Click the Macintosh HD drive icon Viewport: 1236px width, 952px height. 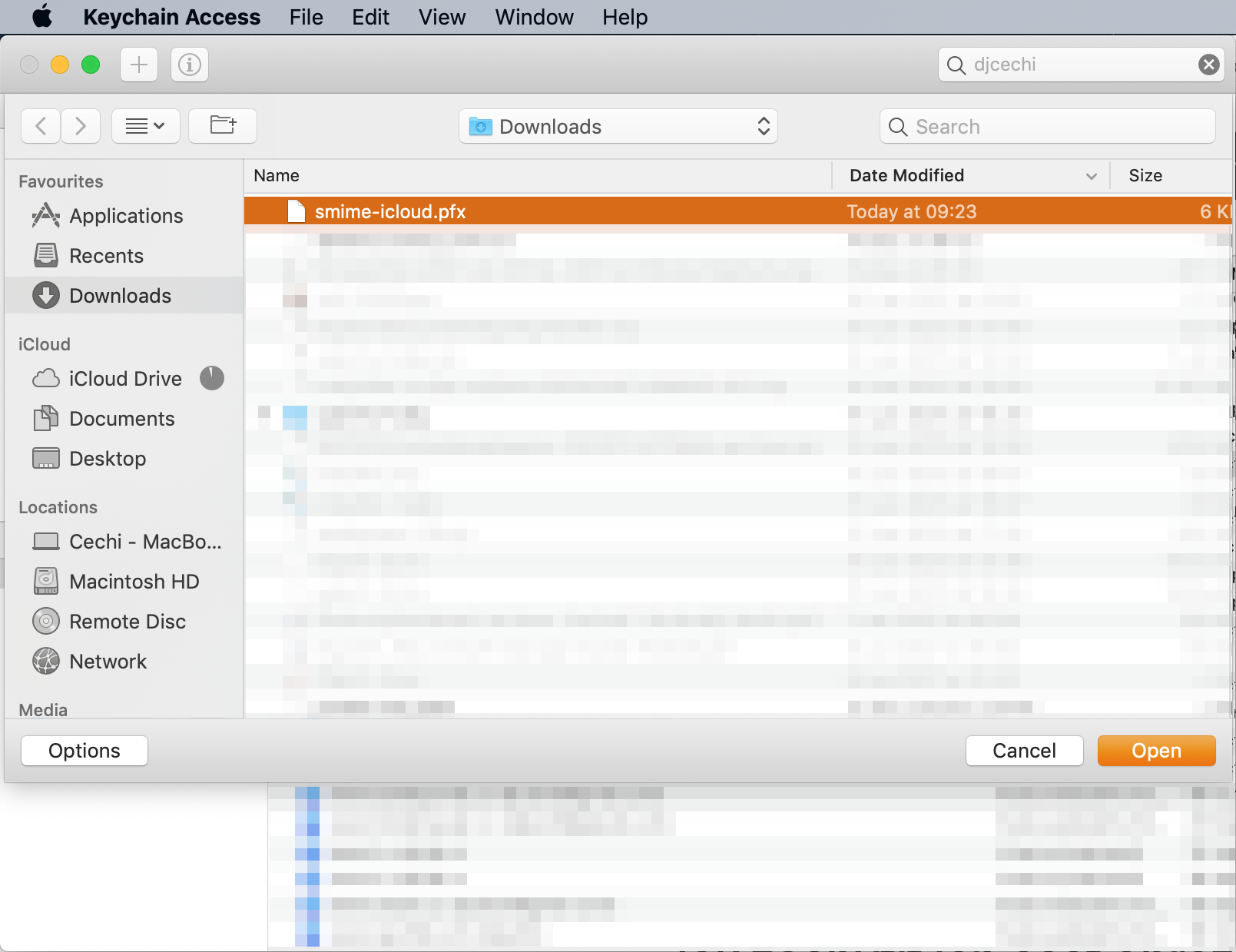tap(46, 582)
